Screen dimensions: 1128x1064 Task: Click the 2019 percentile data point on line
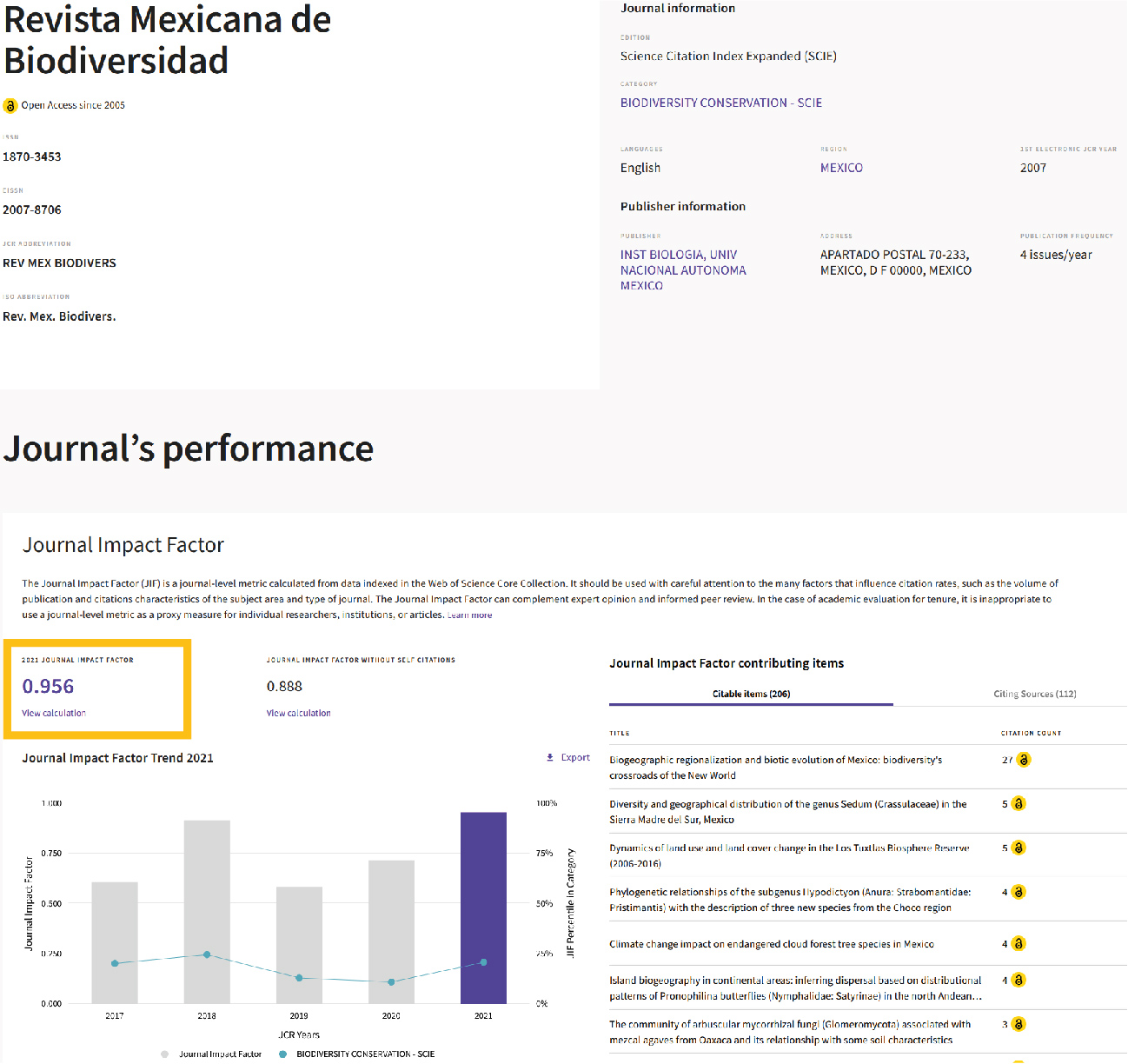click(299, 978)
